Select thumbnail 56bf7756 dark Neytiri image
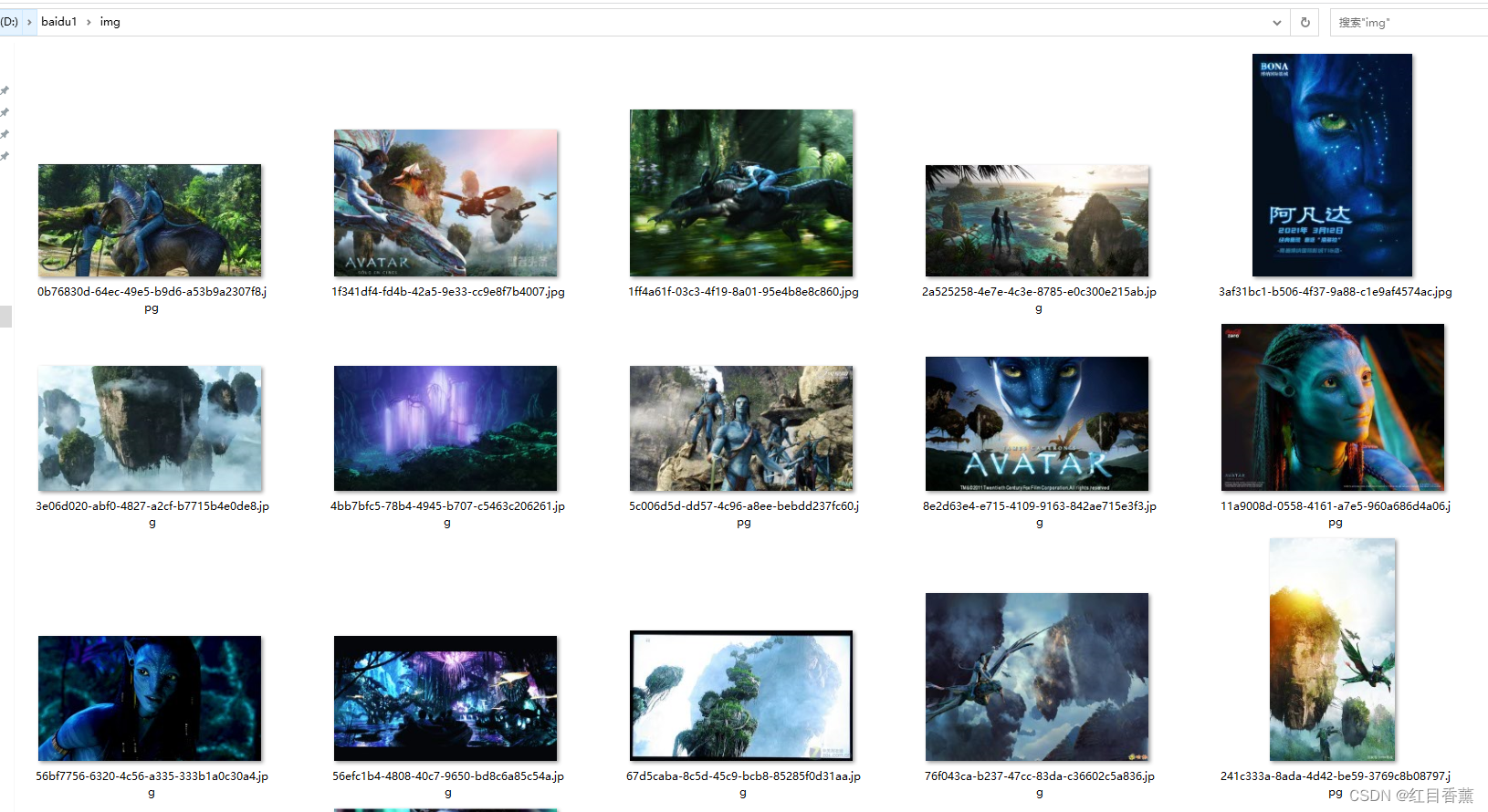Image resolution: width=1488 pixels, height=812 pixels. (150, 698)
